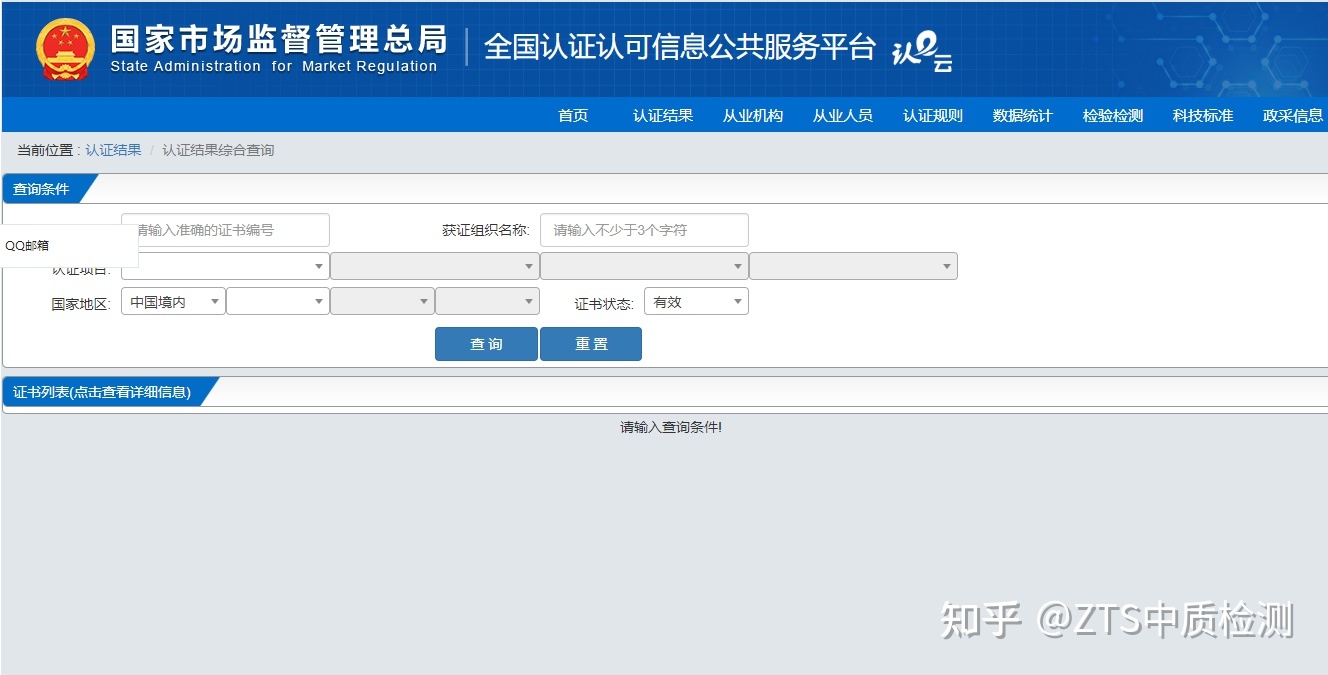Open the third 国家地区 dropdown
The image size is (1328, 675).
[x=382, y=301]
